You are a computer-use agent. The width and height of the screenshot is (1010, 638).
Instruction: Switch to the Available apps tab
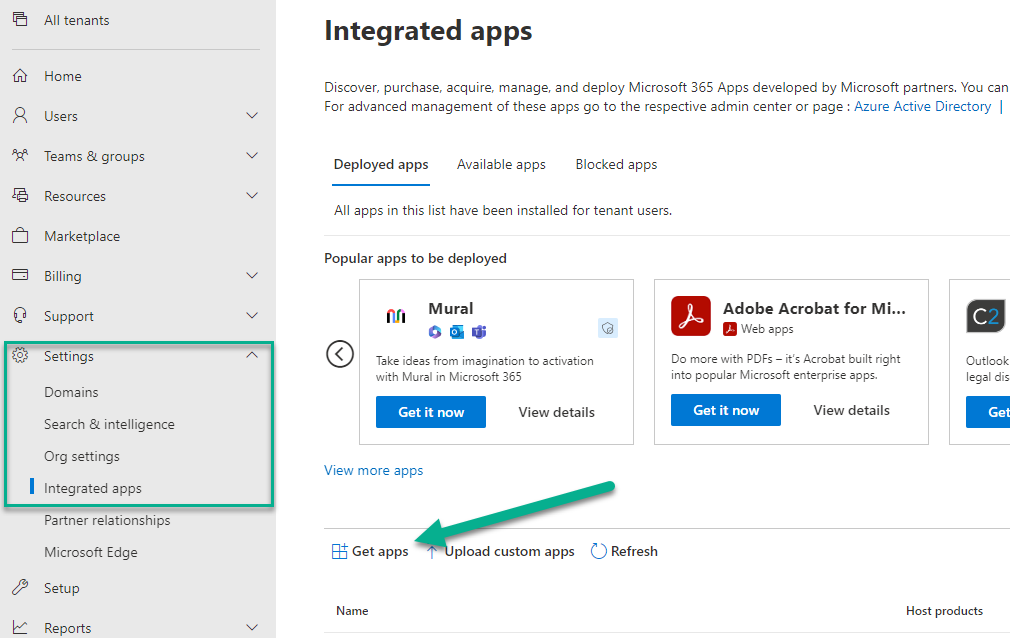coord(501,164)
